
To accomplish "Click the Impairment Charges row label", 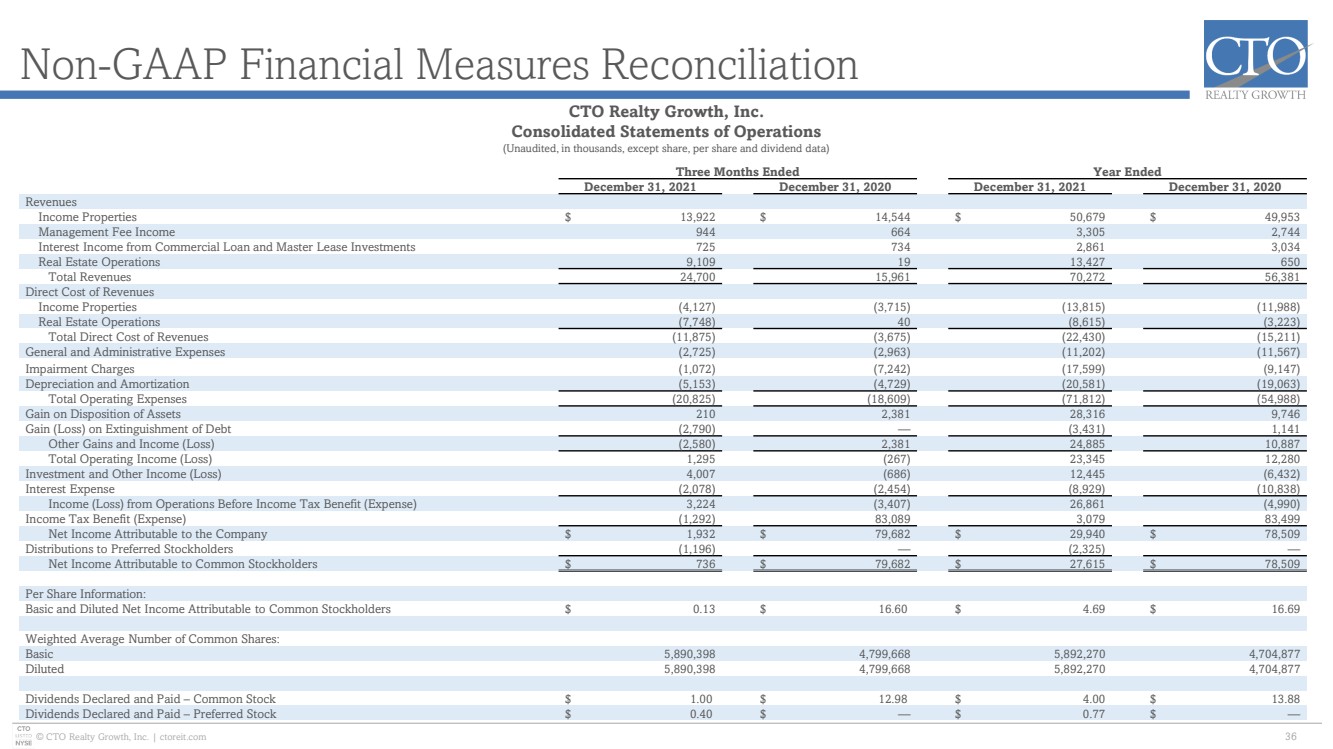I will pos(80,369).
